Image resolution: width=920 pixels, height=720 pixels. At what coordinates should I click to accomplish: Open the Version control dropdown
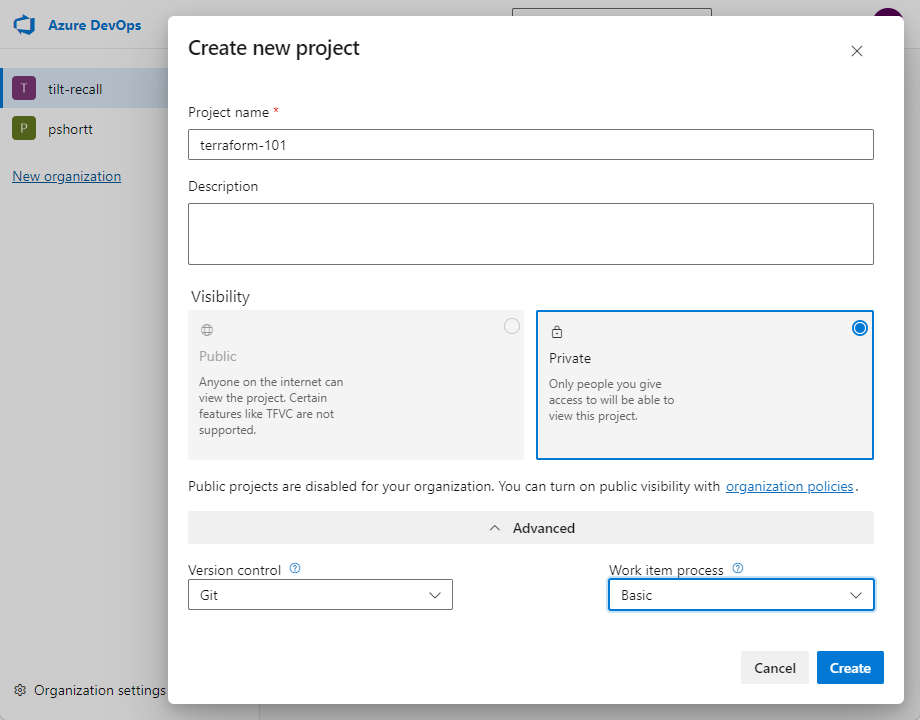[x=319, y=594]
